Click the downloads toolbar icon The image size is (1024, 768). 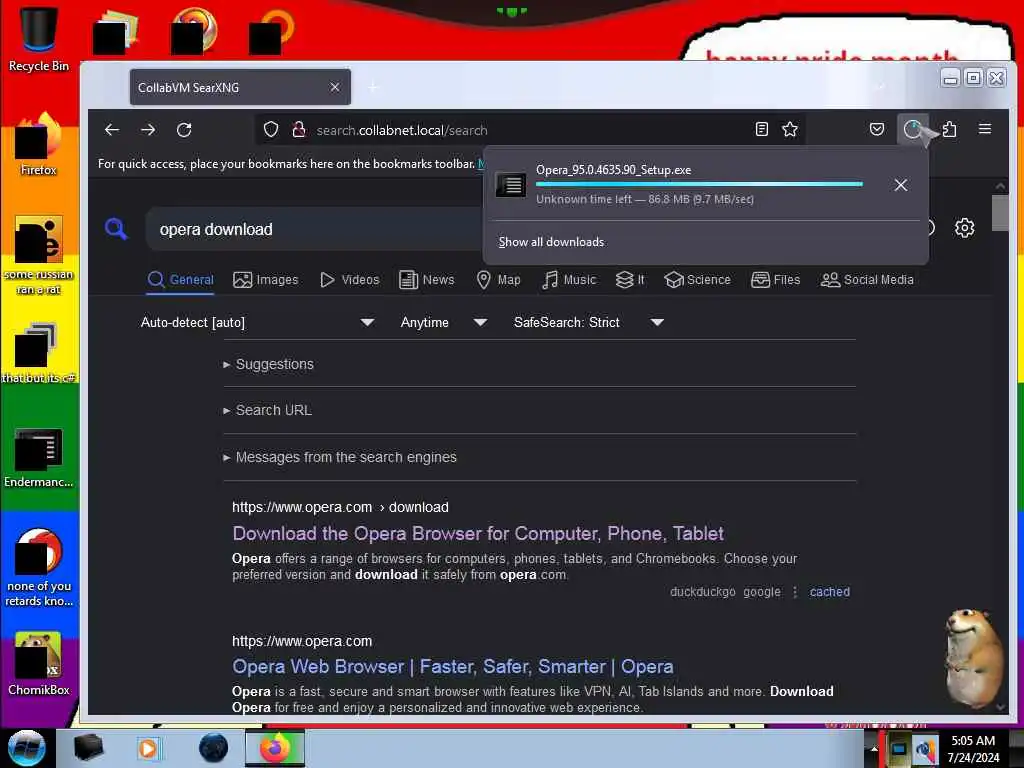[912, 129]
